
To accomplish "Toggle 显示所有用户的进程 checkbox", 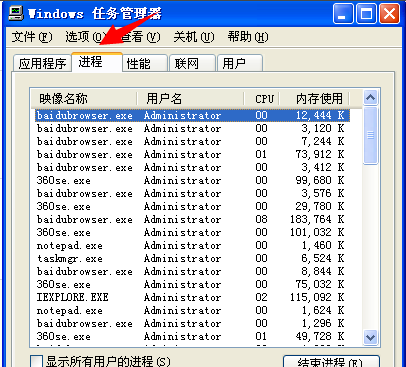I will pyautogui.click(x=36, y=362).
